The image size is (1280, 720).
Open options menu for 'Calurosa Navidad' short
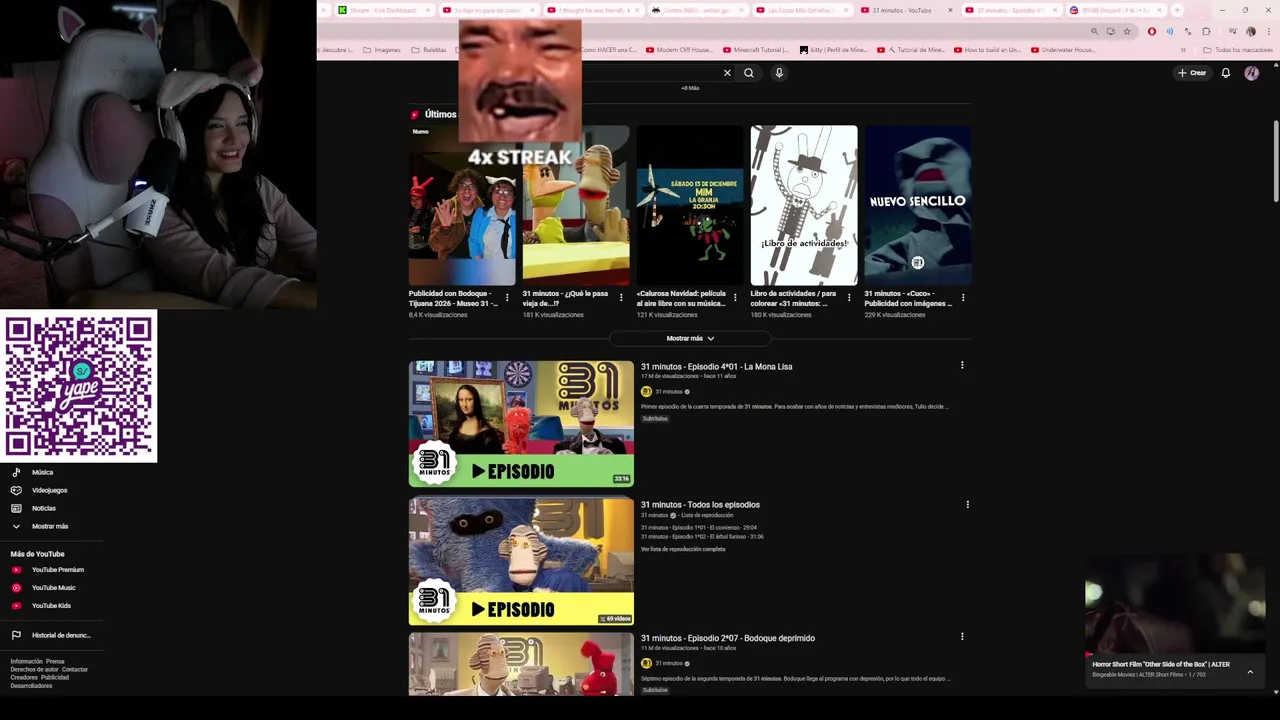click(735, 297)
